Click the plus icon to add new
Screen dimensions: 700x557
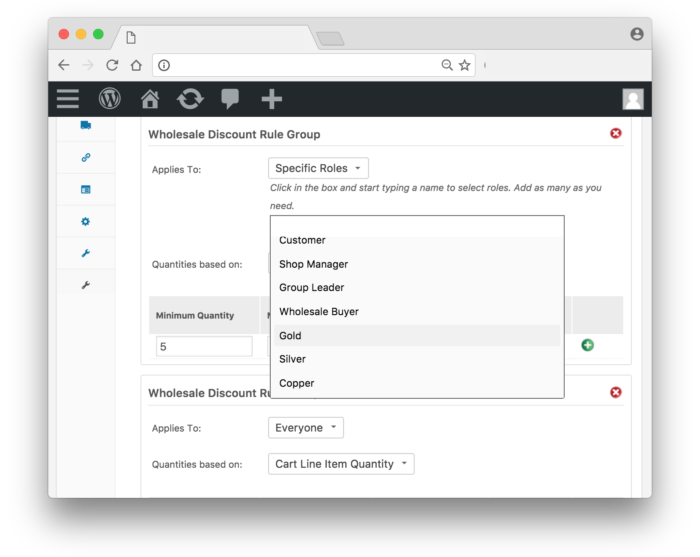[271, 99]
